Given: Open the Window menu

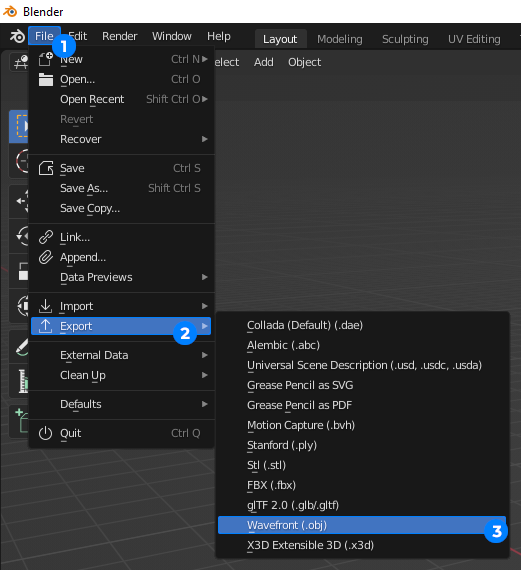Looking at the screenshot, I should pyautogui.click(x=172, y=36).
